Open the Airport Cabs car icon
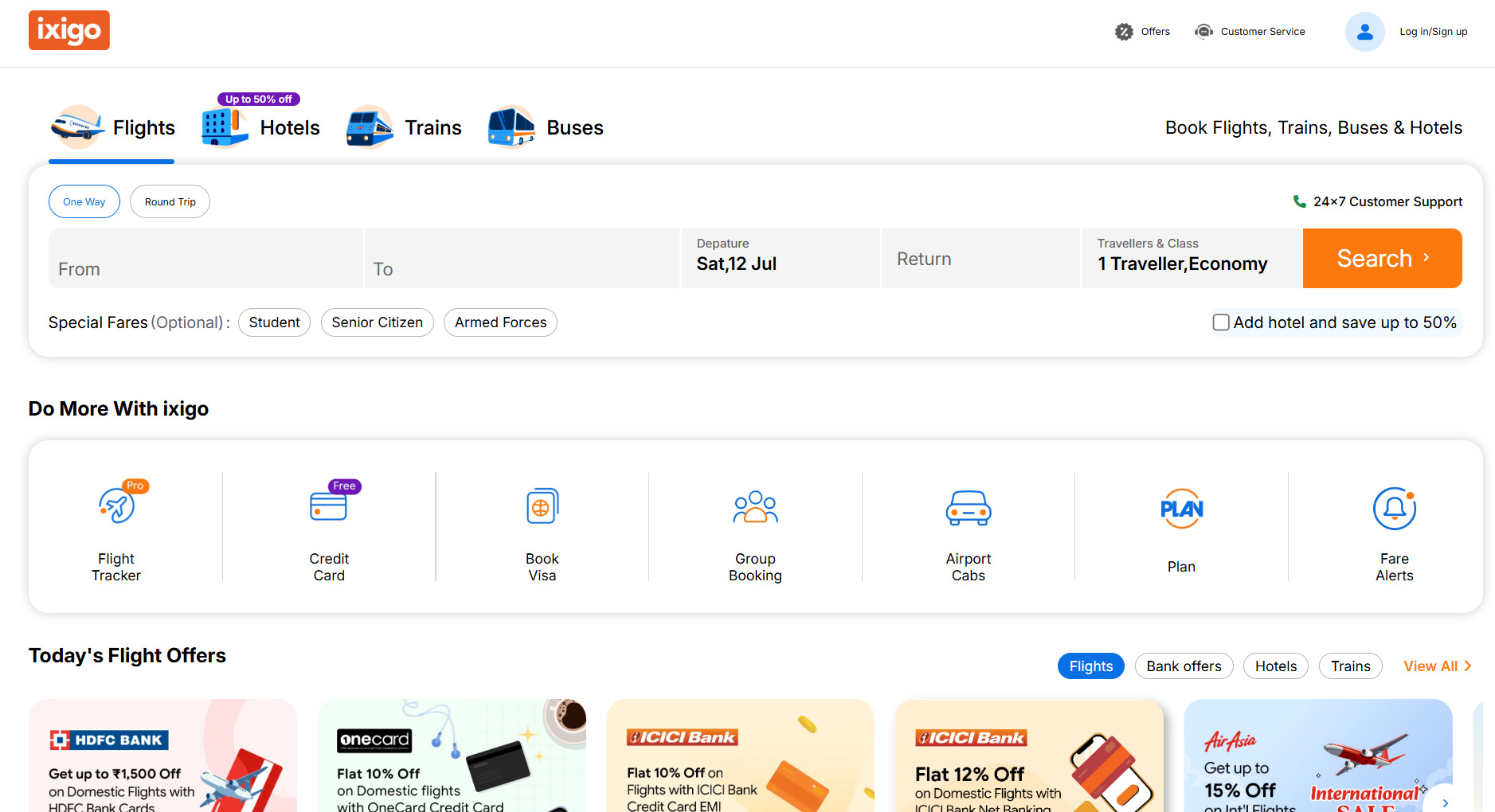Screen dimensions: 1495x812 point(969,508)
